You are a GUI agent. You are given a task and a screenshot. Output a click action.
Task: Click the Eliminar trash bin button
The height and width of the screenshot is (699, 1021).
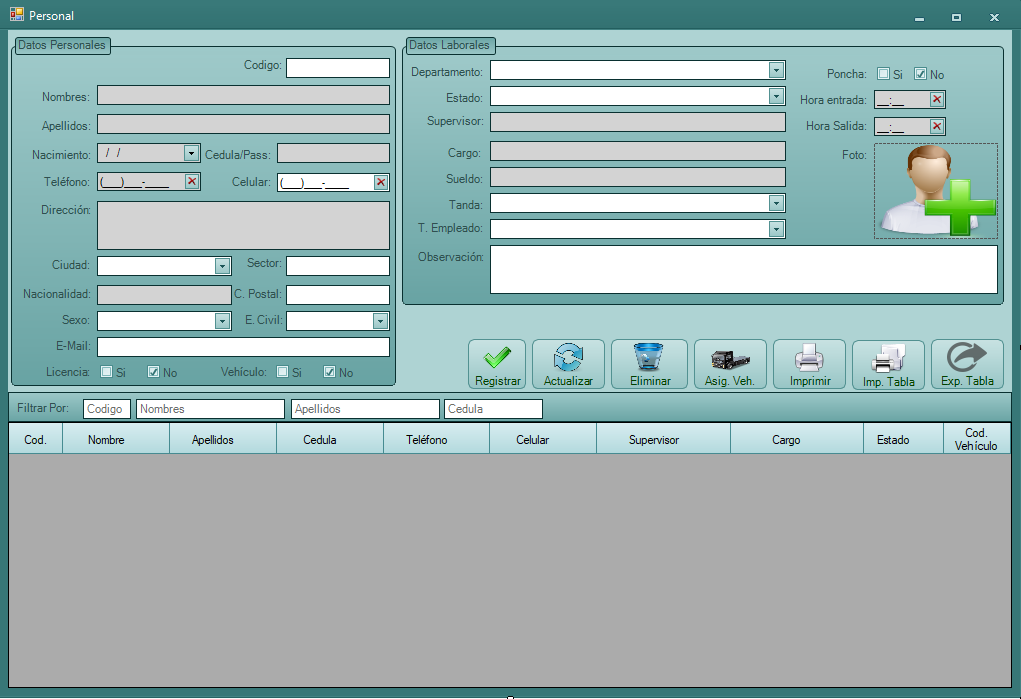click(649, 365)
